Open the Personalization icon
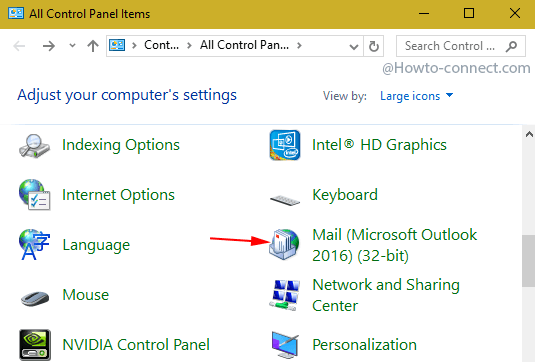Screen dimensions: 535x362 pos(285,345)
